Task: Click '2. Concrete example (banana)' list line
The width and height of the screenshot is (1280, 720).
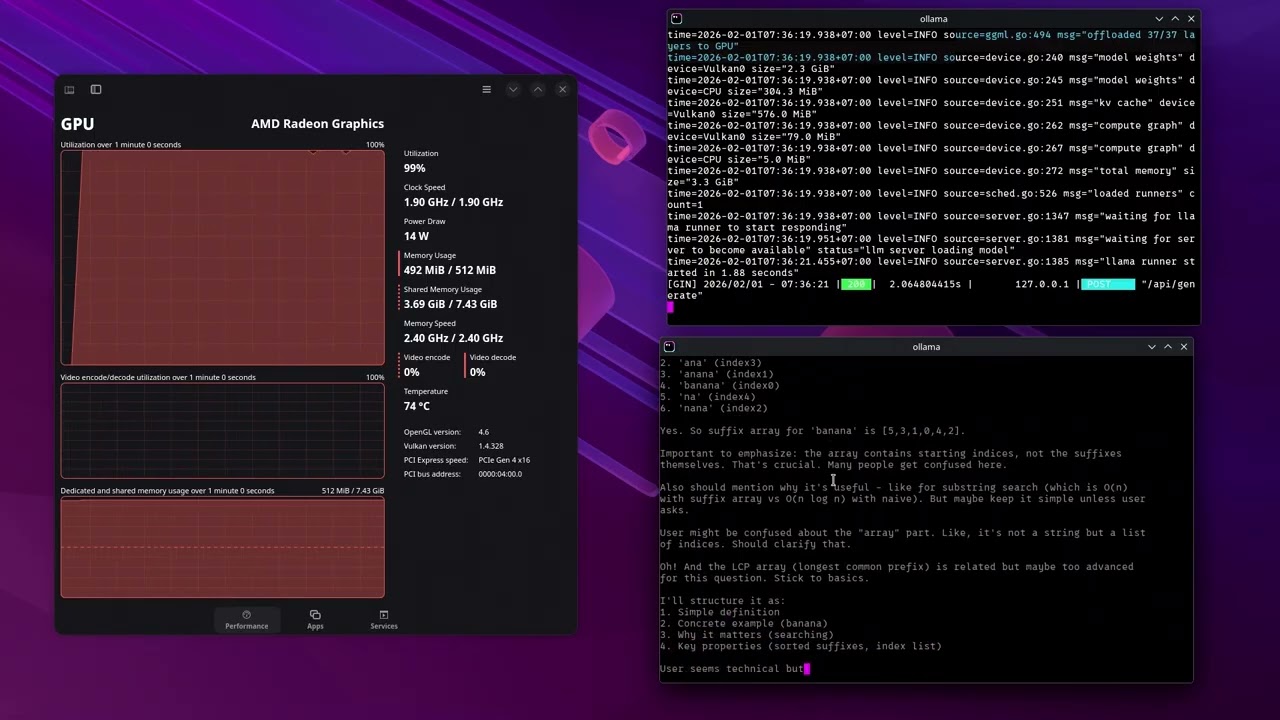Action: click(744, 623)
